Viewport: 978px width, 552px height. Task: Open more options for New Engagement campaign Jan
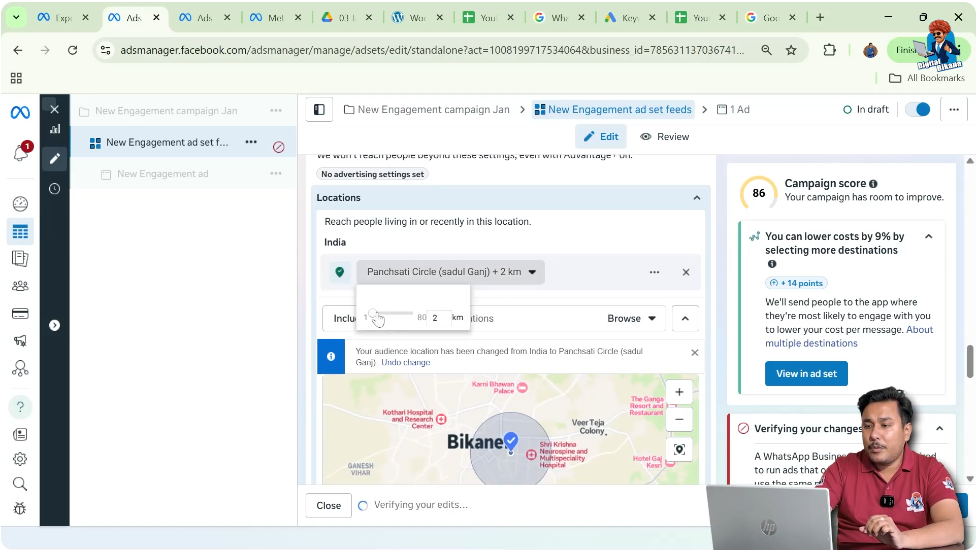[276, 110]
